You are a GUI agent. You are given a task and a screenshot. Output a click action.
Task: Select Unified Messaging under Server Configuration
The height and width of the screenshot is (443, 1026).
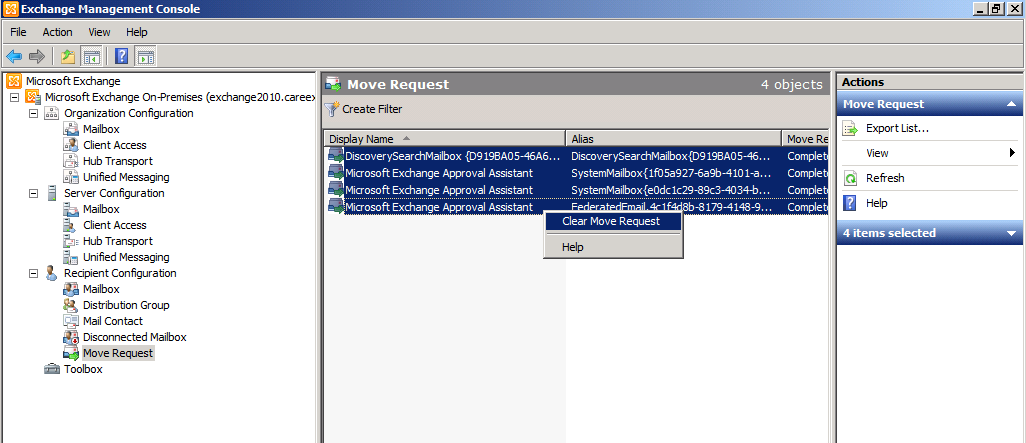click(x=126, y=257)
